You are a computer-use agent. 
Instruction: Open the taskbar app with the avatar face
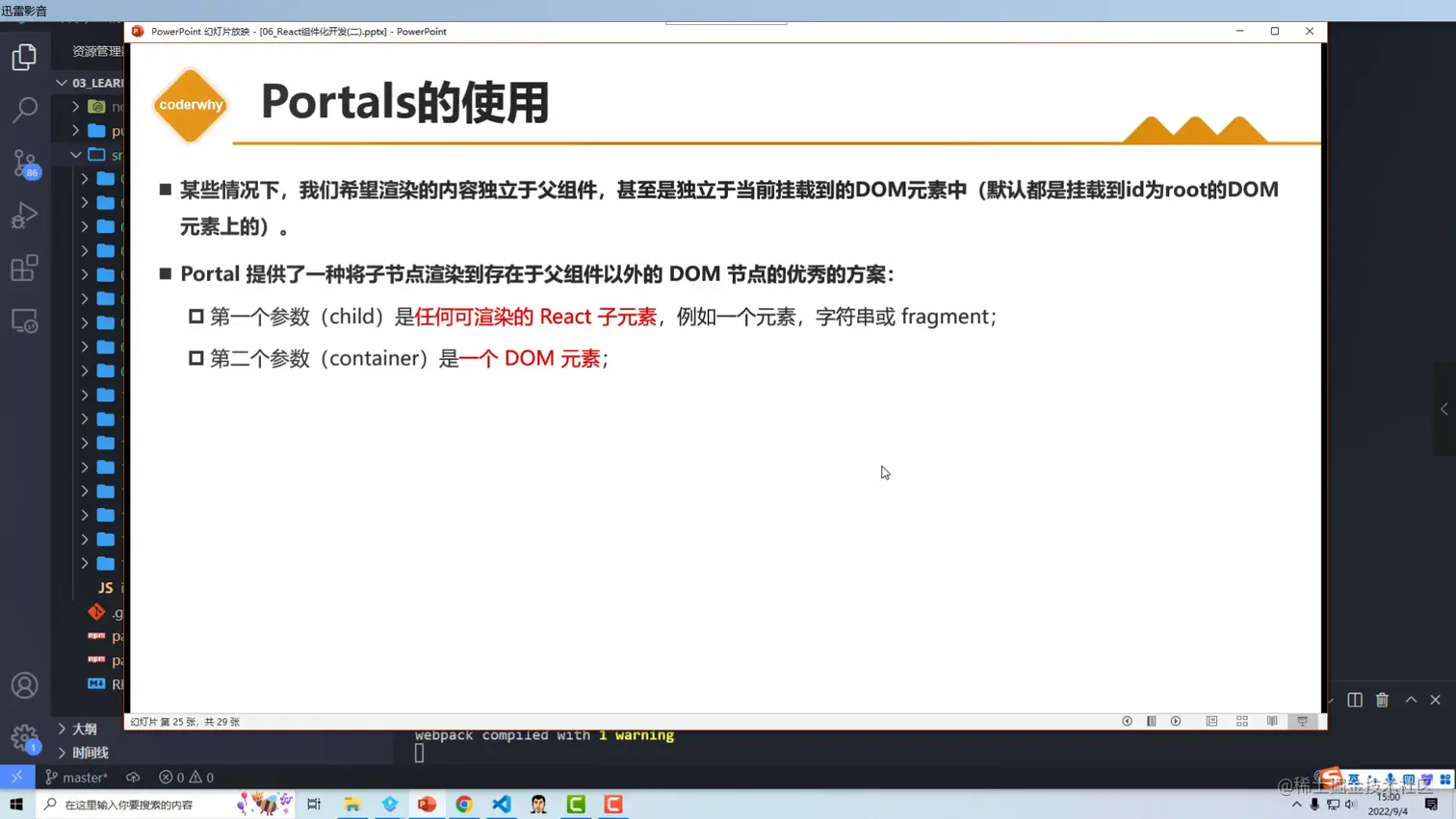pos(538,804)
